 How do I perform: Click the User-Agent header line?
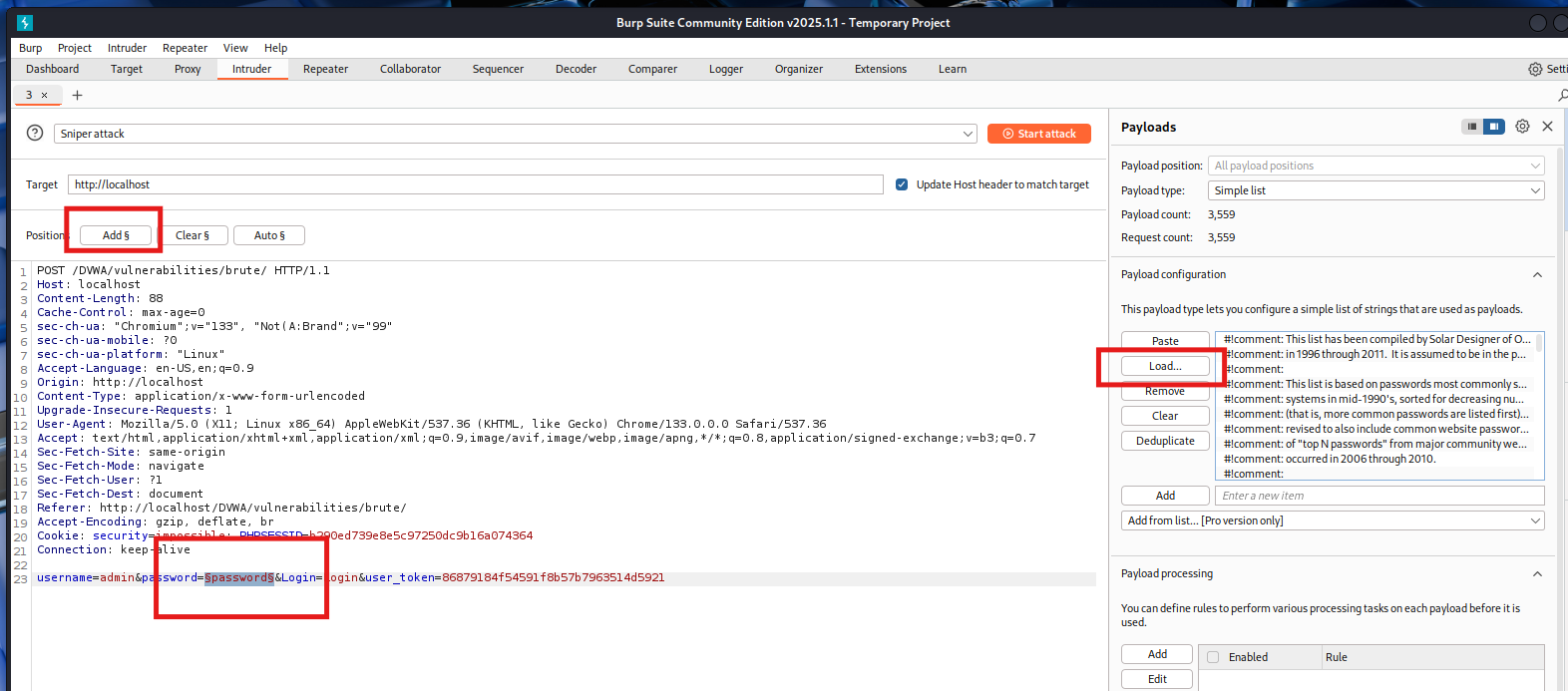[432, 424]
